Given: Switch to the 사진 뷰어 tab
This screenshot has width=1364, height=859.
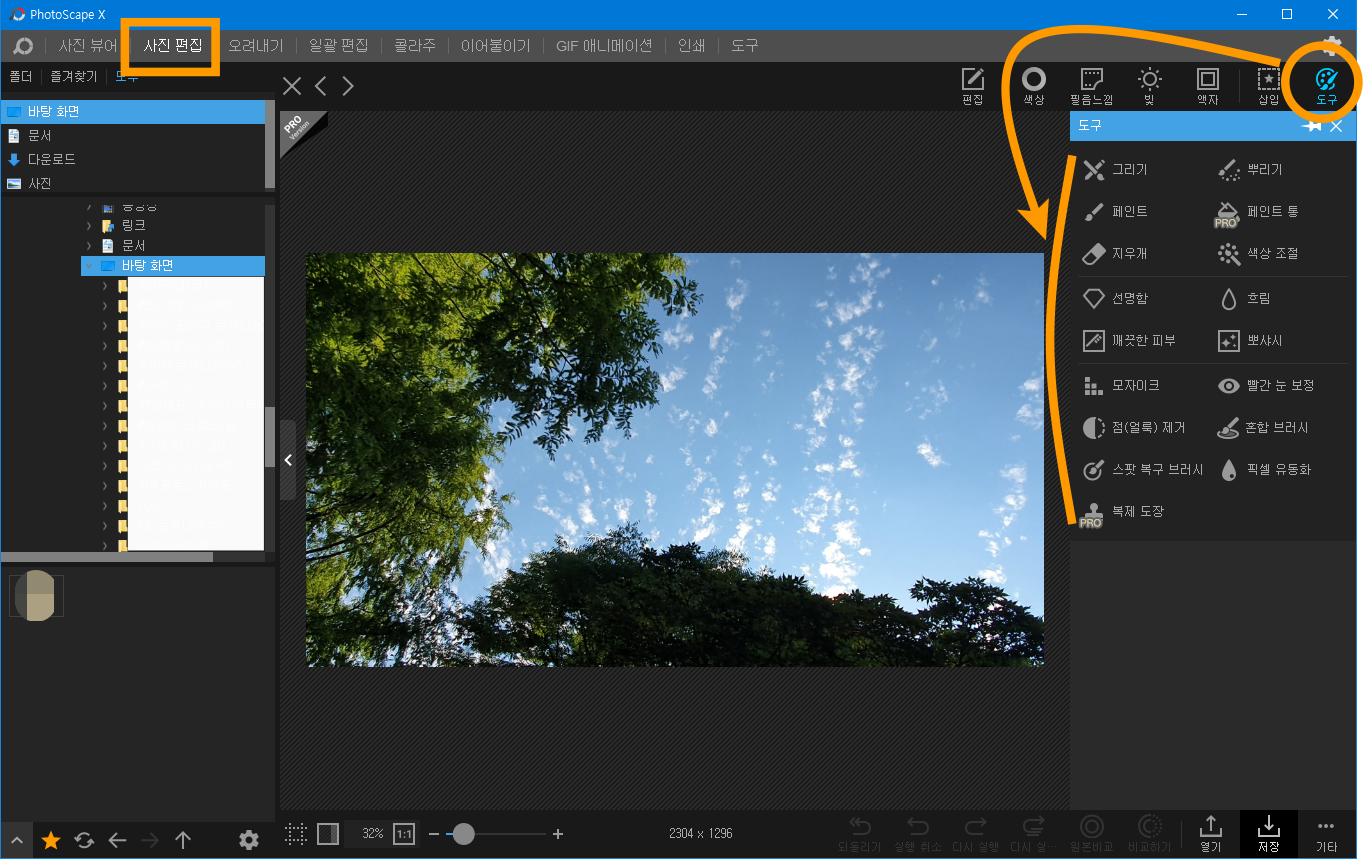Looking at the screenshot, I should point(88,46).
